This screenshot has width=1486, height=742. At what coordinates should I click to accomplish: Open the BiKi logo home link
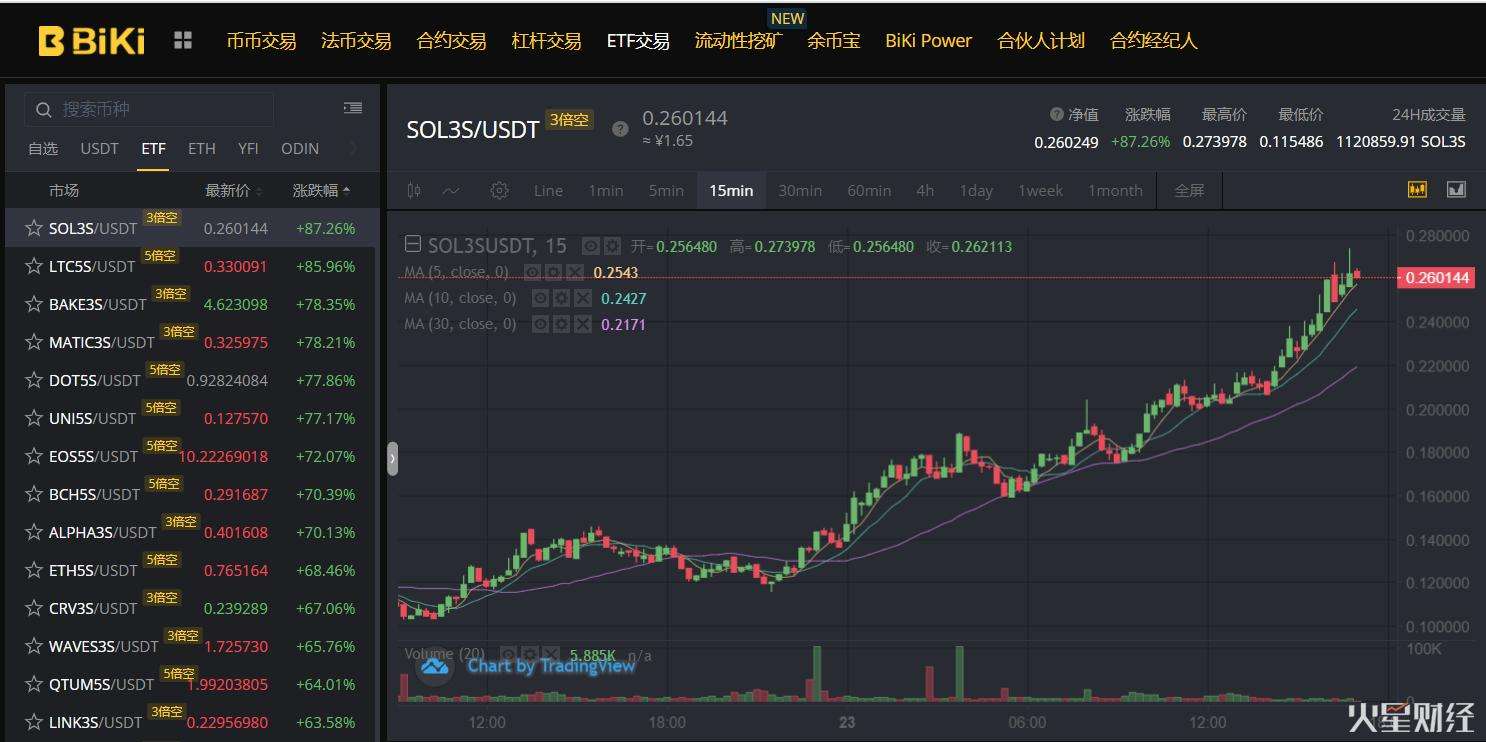pos(91,41)
